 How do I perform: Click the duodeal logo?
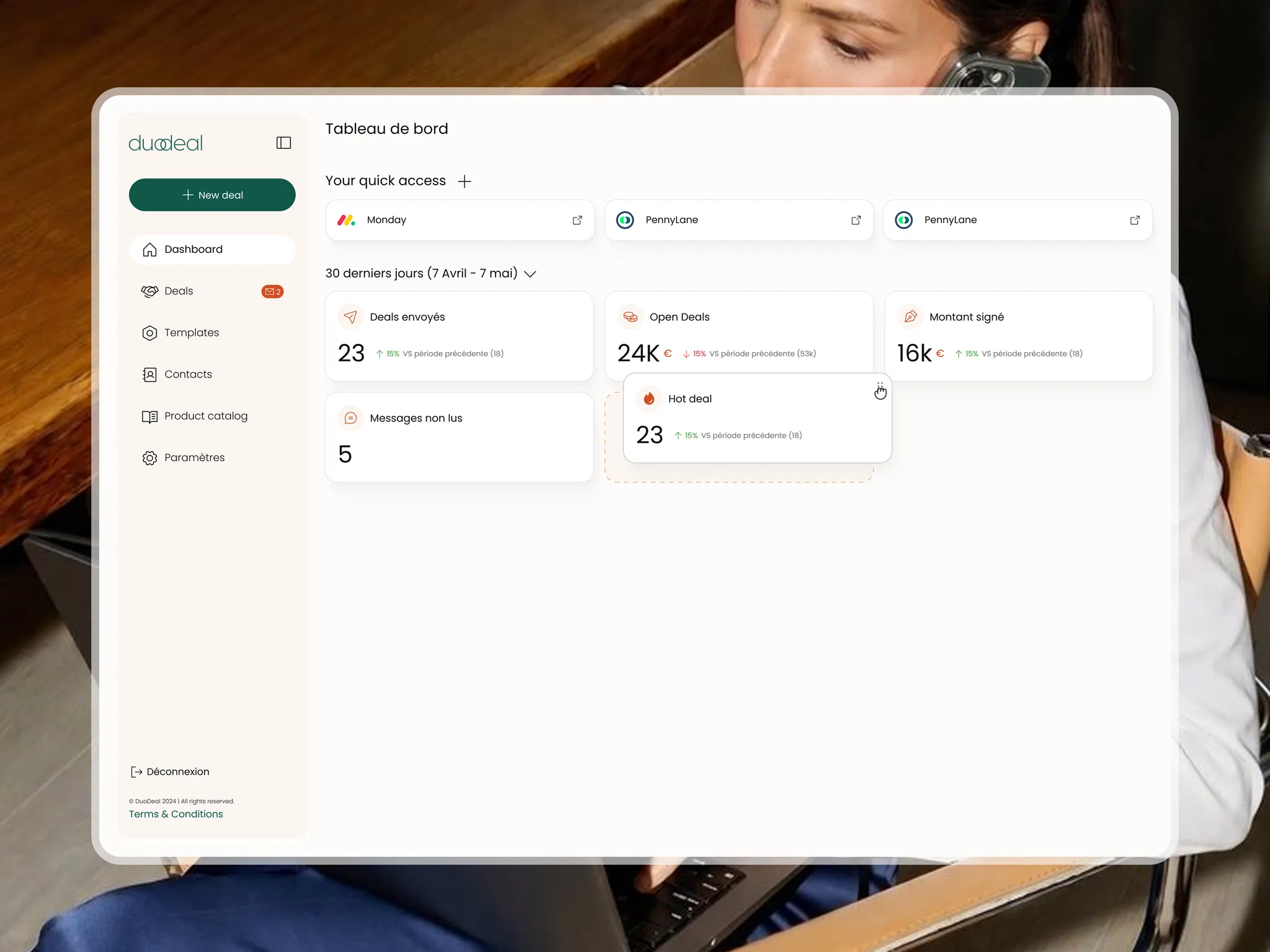click(166, 143)
